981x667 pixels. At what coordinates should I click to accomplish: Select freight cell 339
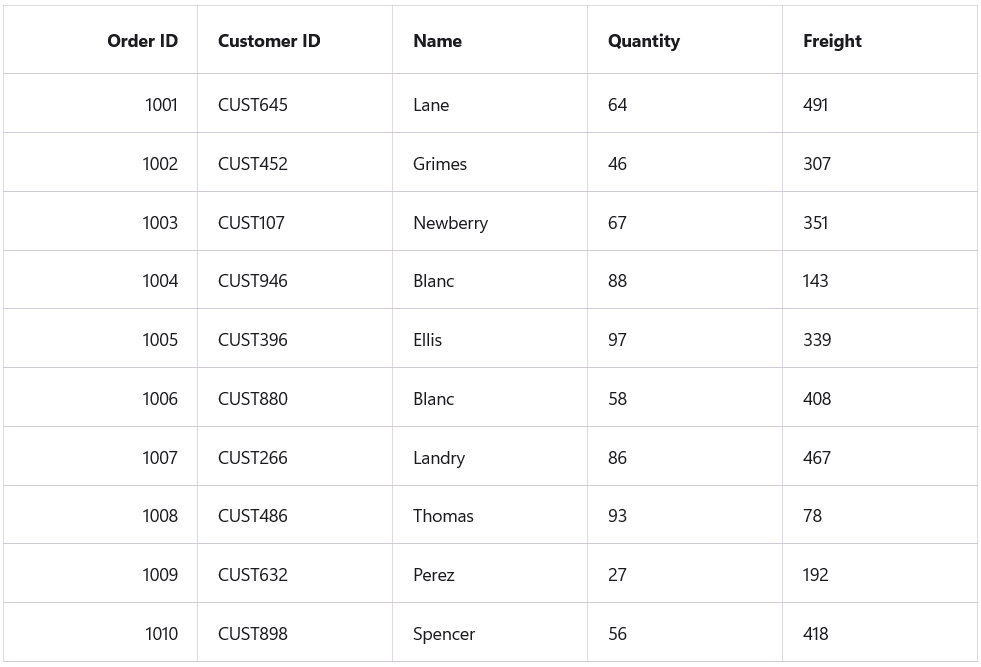[816, 340]
